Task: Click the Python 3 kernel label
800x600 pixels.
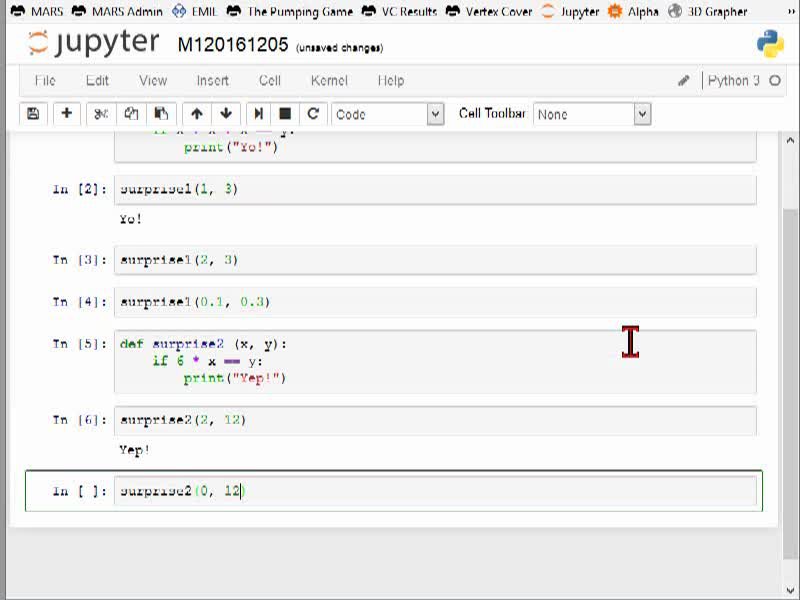Action: point(733,81)
